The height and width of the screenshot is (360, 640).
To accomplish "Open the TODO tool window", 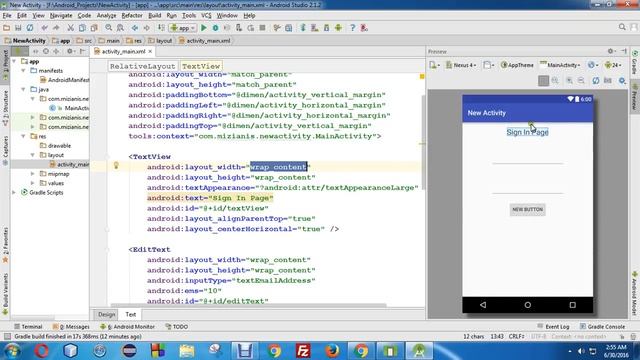I will (x=176, y=327).
